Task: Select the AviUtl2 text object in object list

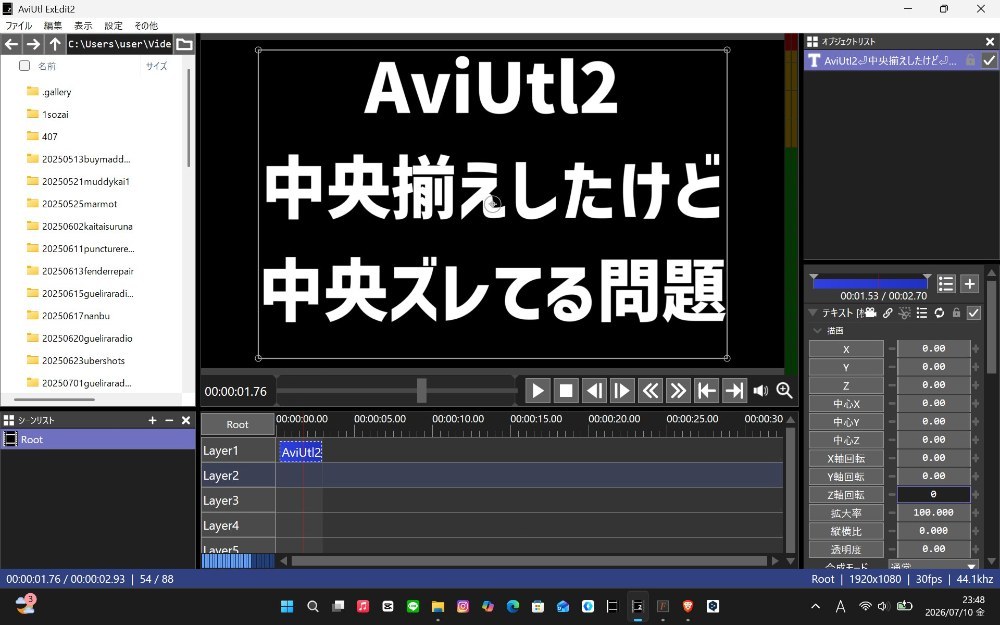Action: [890, 61]
